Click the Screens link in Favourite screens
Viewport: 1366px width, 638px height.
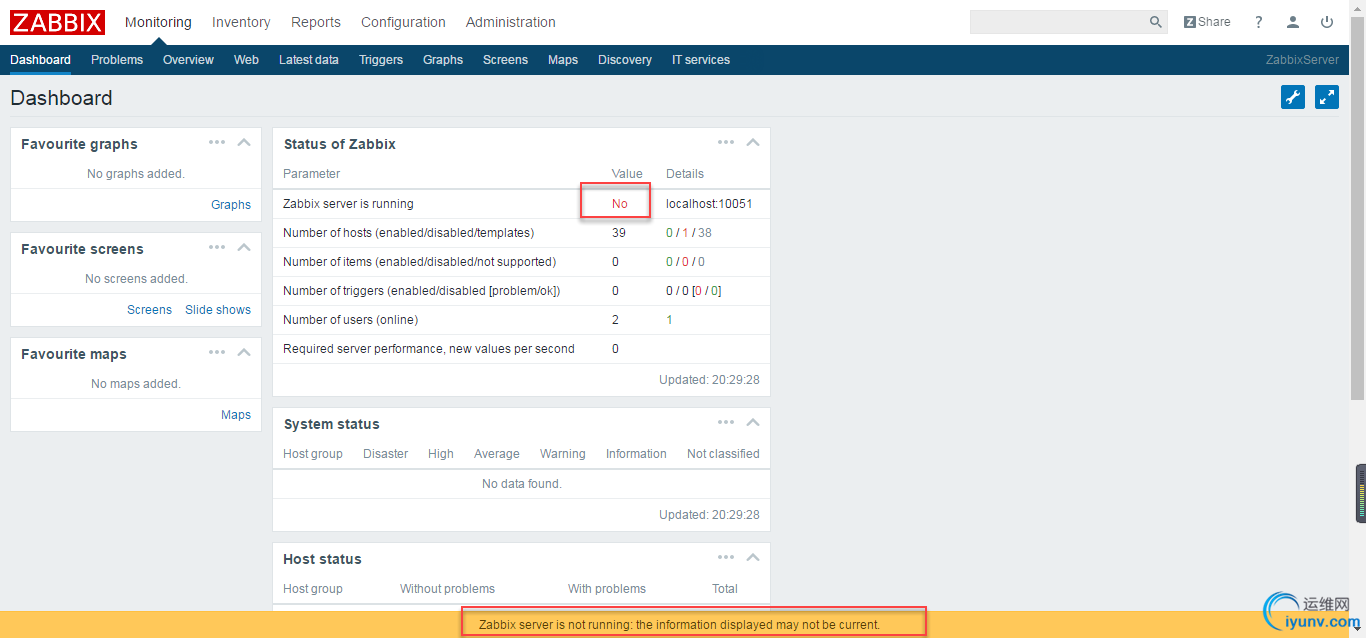click(x=149, y=310)
